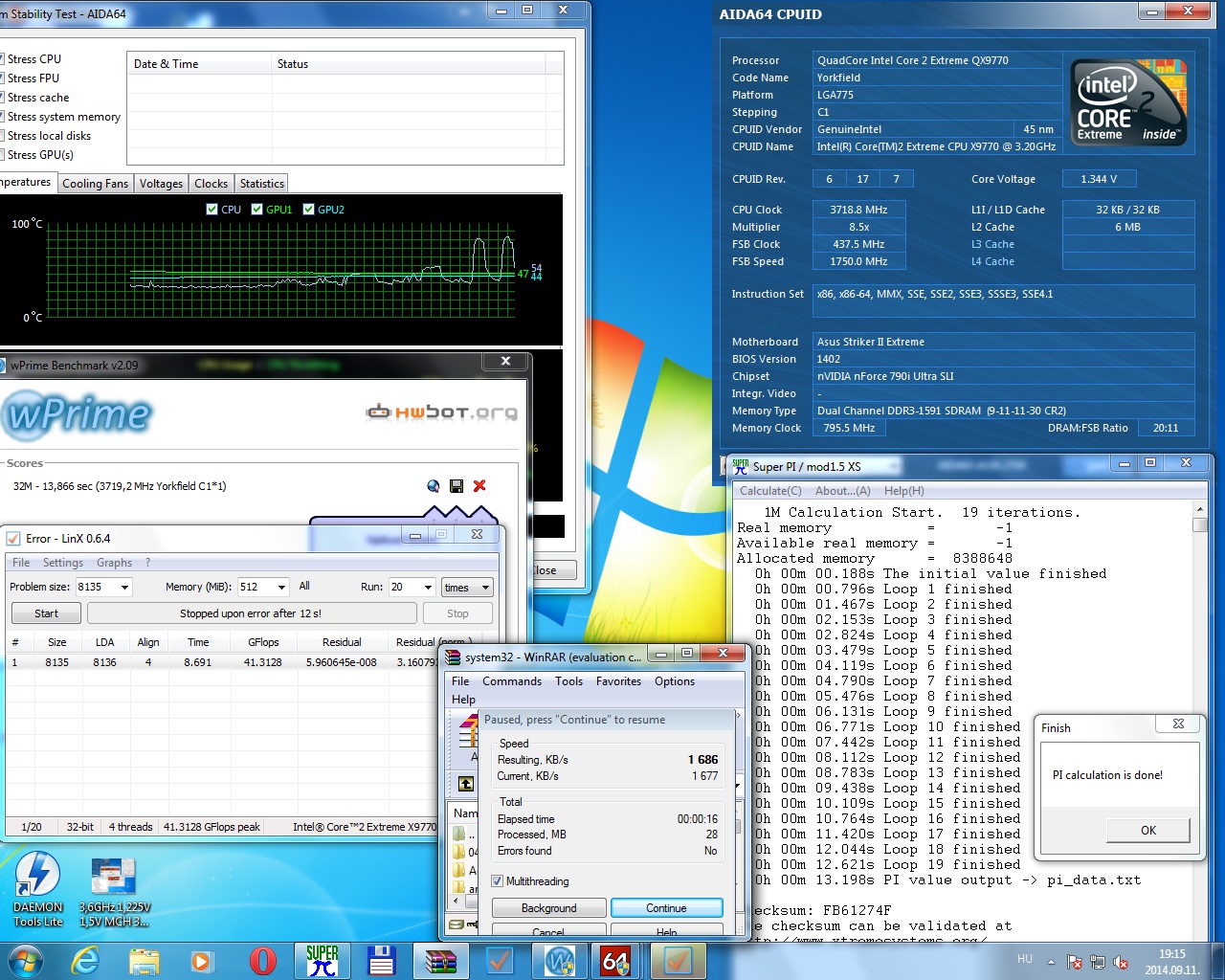Open Internet Explorer from taskbar
1225x980 pixels.
(x=85, y=961)
